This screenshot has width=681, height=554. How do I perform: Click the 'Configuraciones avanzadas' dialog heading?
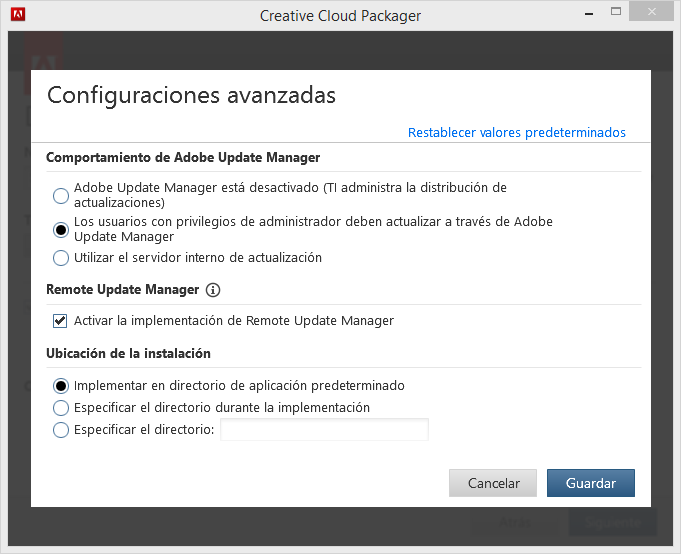191,96
